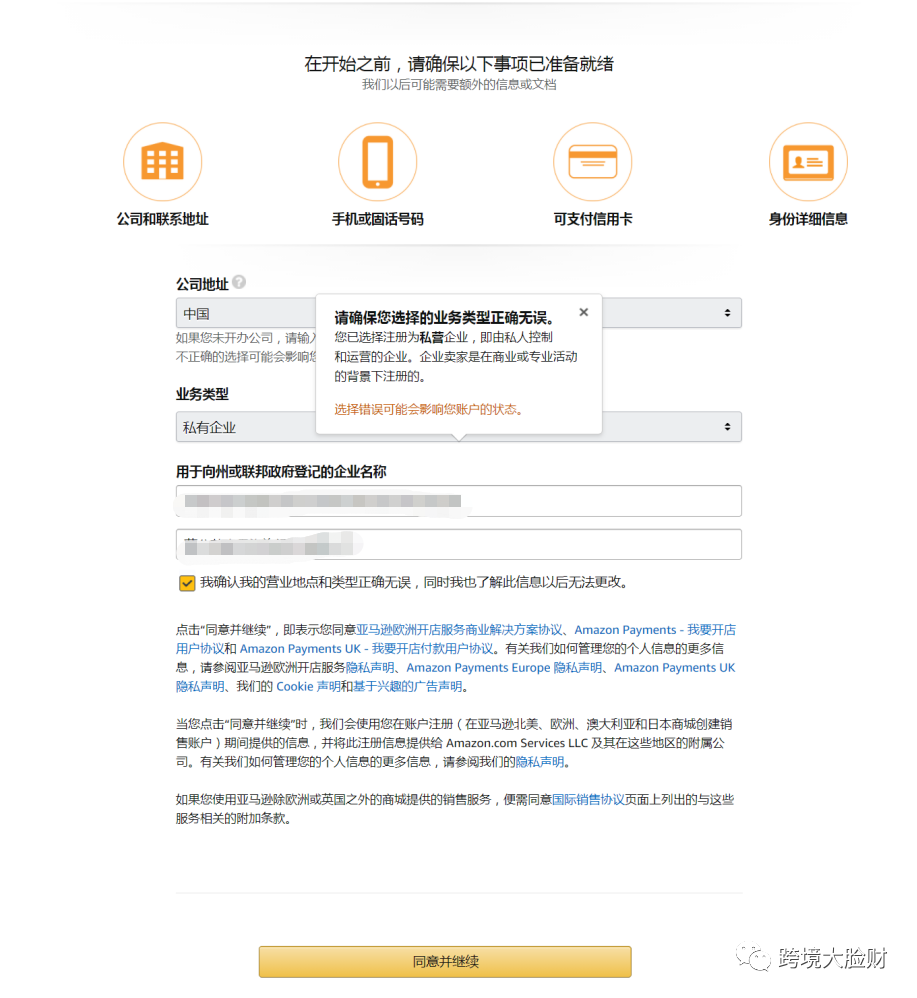Click the 同意并继续 button
Screen dimensions: 917x998
(445, 961)
